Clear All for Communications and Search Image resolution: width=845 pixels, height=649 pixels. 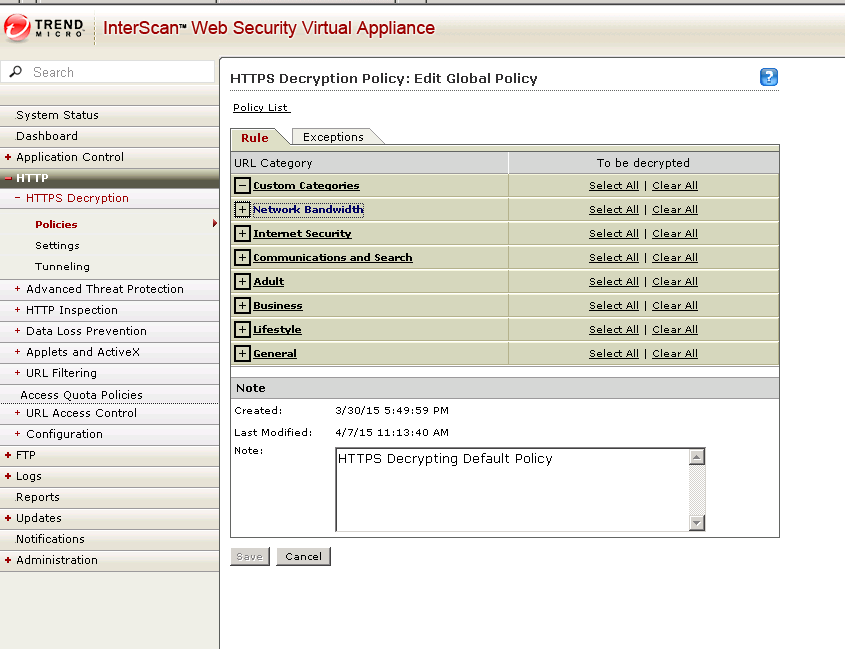point(675,258)
